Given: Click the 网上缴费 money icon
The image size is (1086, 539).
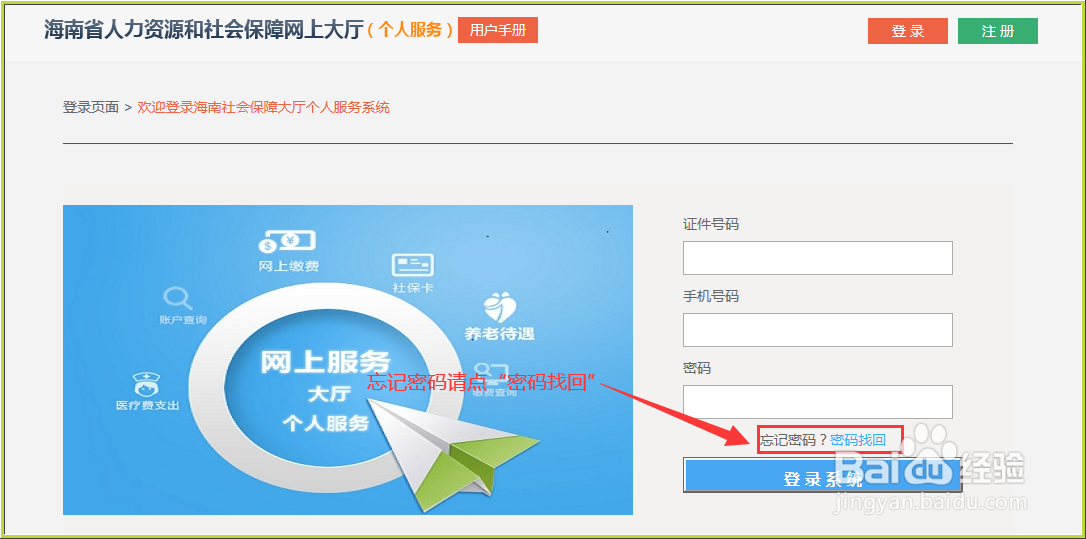Looking at the screenshot, I should [x=287, y=242].
